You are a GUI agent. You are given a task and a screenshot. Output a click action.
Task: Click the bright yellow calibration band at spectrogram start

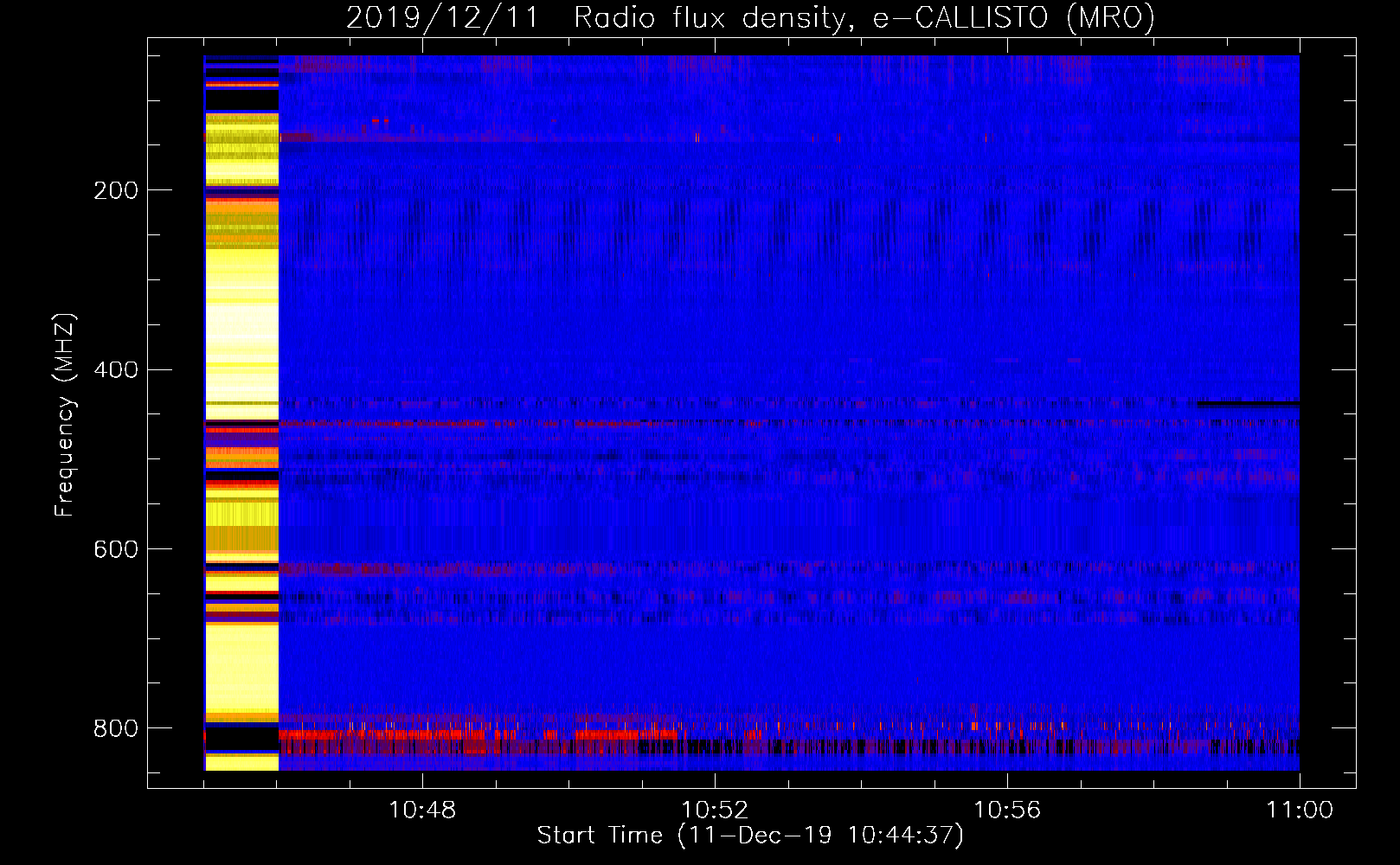(241, 413)
